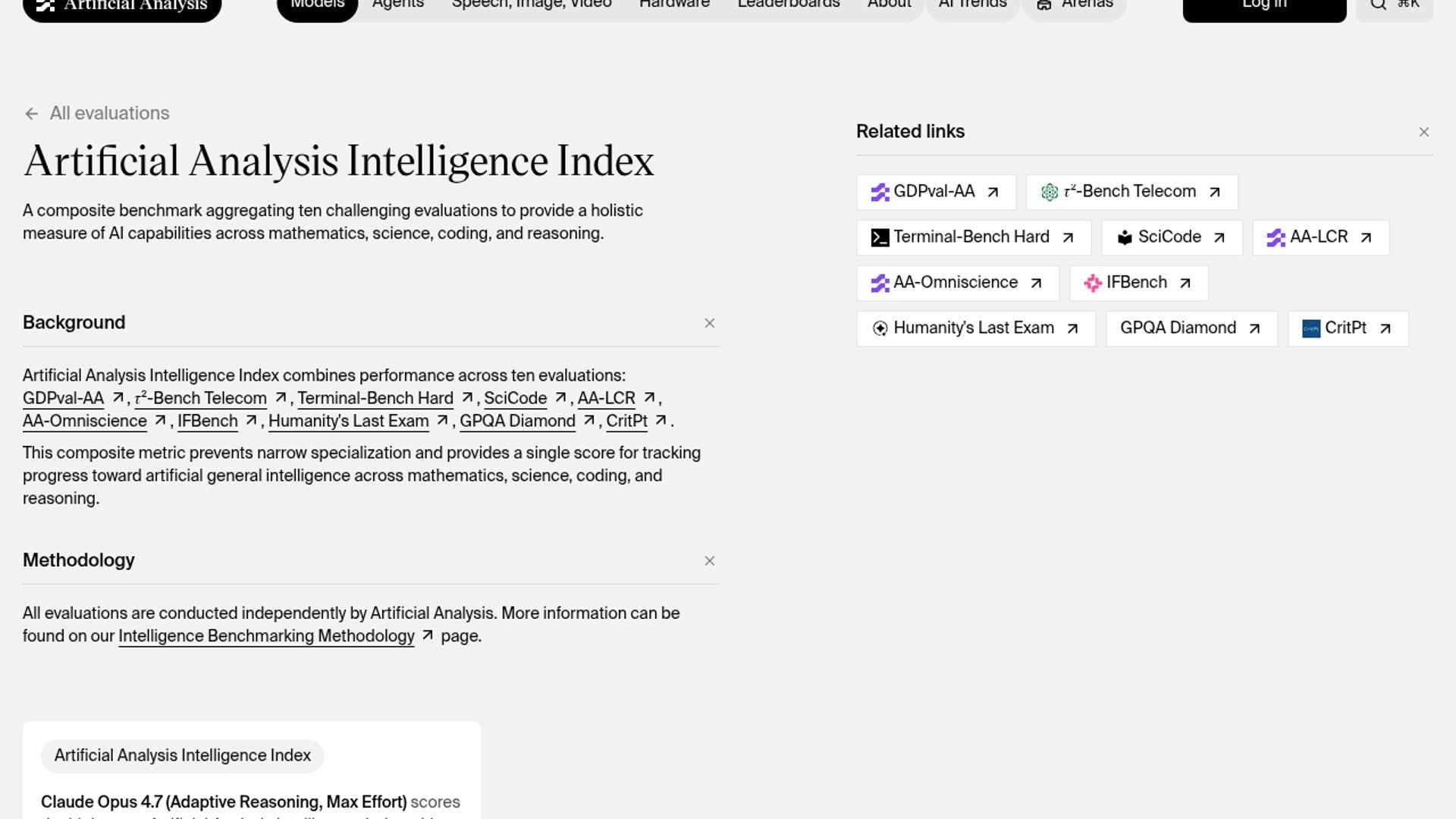This screenshot has width=1456, height=819.
Task: Open the AA-LCR related link chip
Action: (x=1319, y=237)
